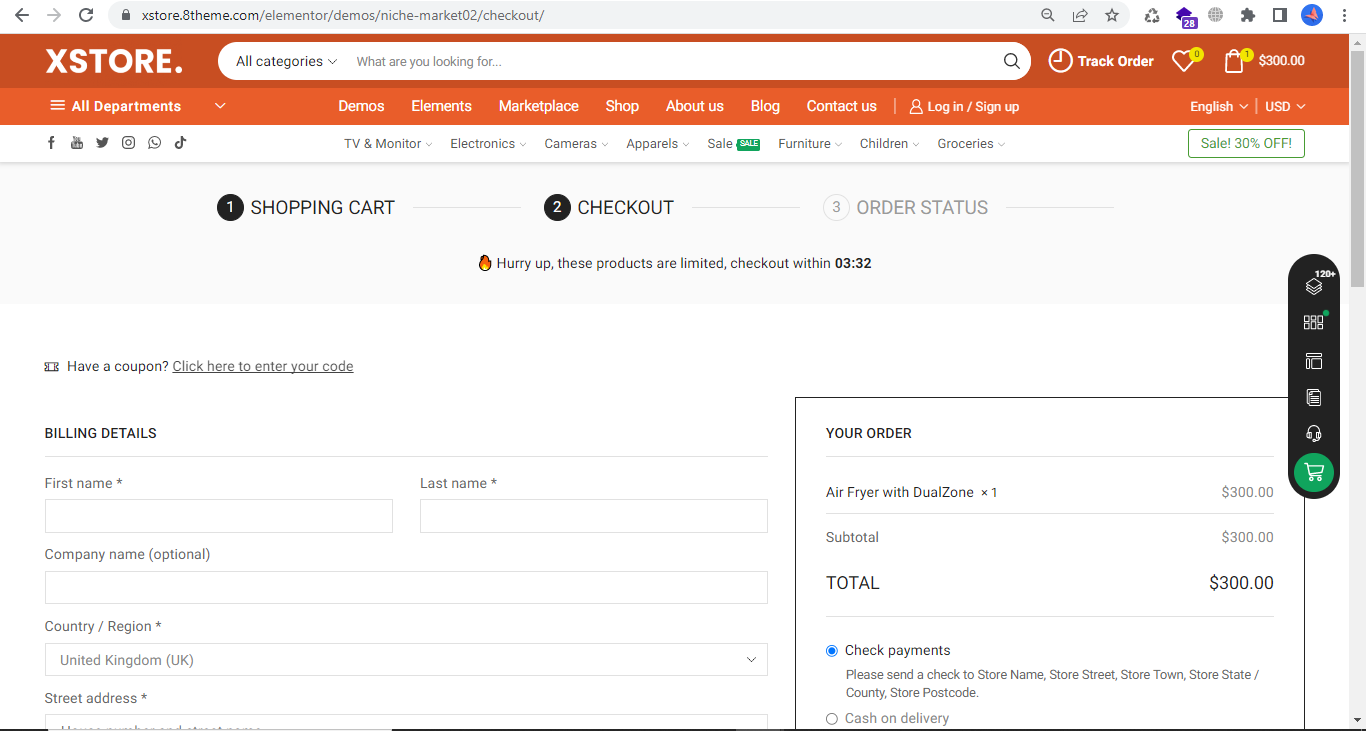Viewport: 1366px width, 731px height.
Task: Open the Shop menu item
Action: pos(622,106)
